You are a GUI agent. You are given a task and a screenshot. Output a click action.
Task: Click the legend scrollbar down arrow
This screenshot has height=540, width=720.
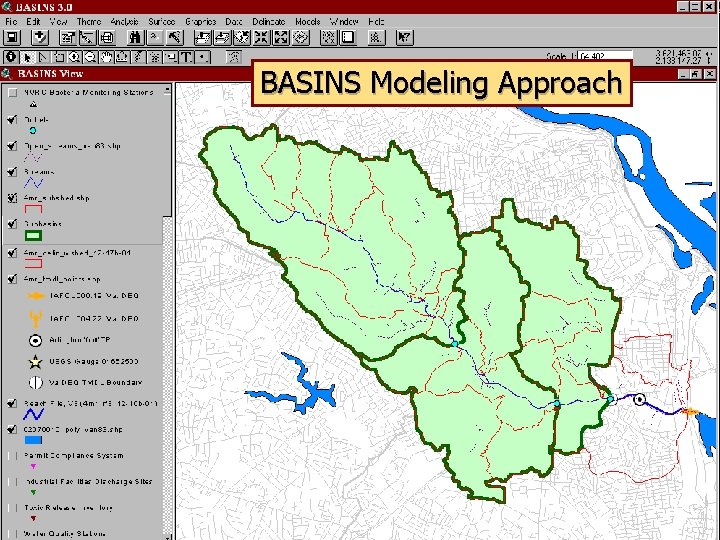tap(168, 536)
